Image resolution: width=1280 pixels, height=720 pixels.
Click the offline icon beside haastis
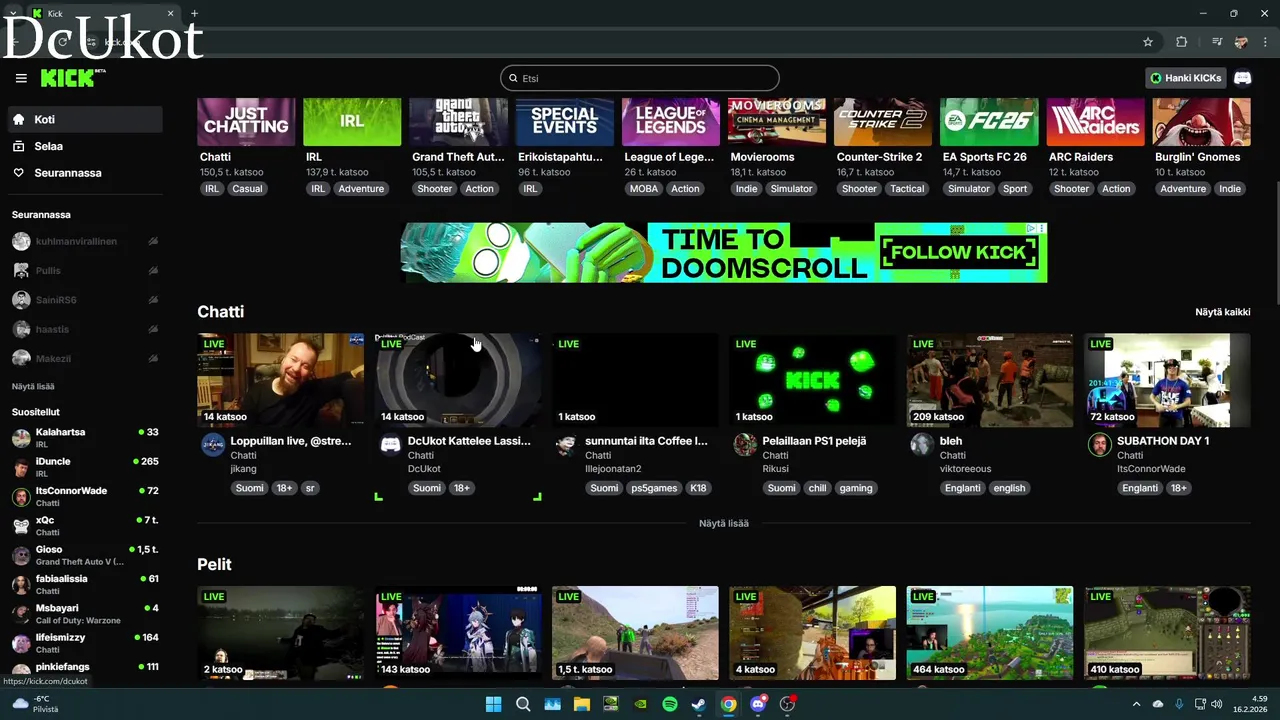point(153,329)
